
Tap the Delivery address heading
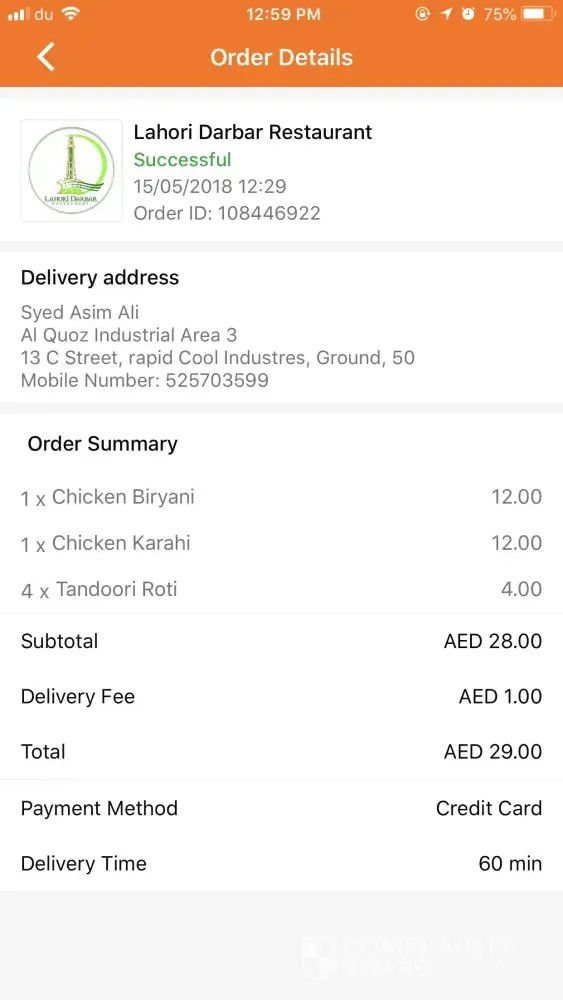click(x=100, y=277)
